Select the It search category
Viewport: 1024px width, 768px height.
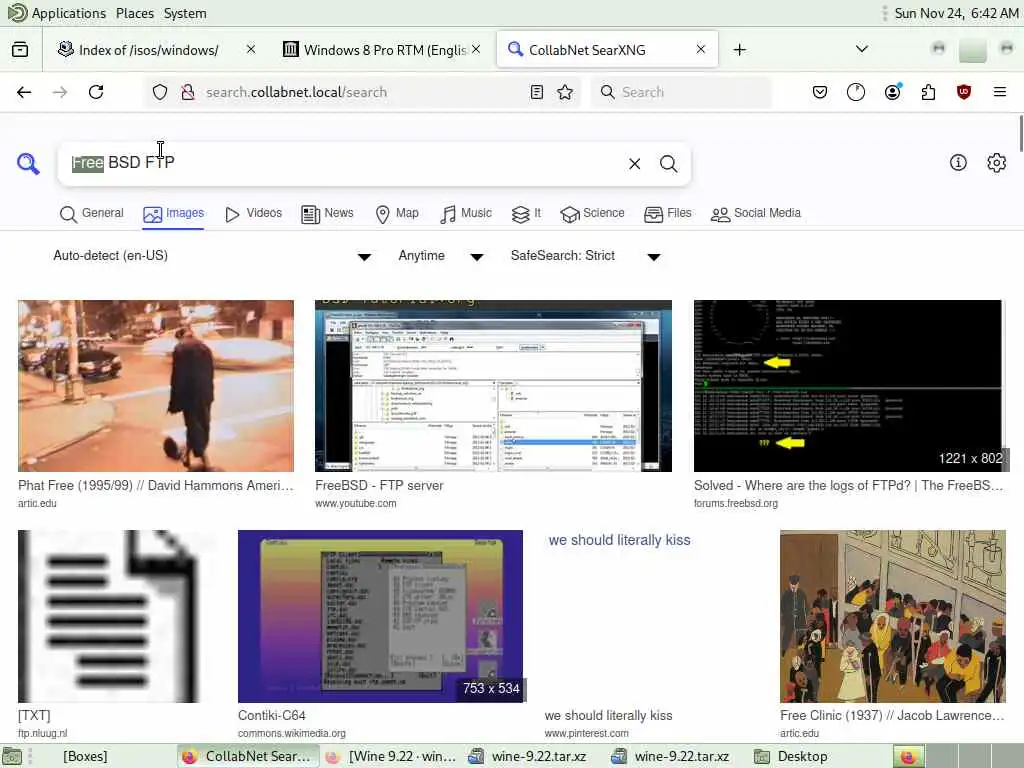(526, 214)
